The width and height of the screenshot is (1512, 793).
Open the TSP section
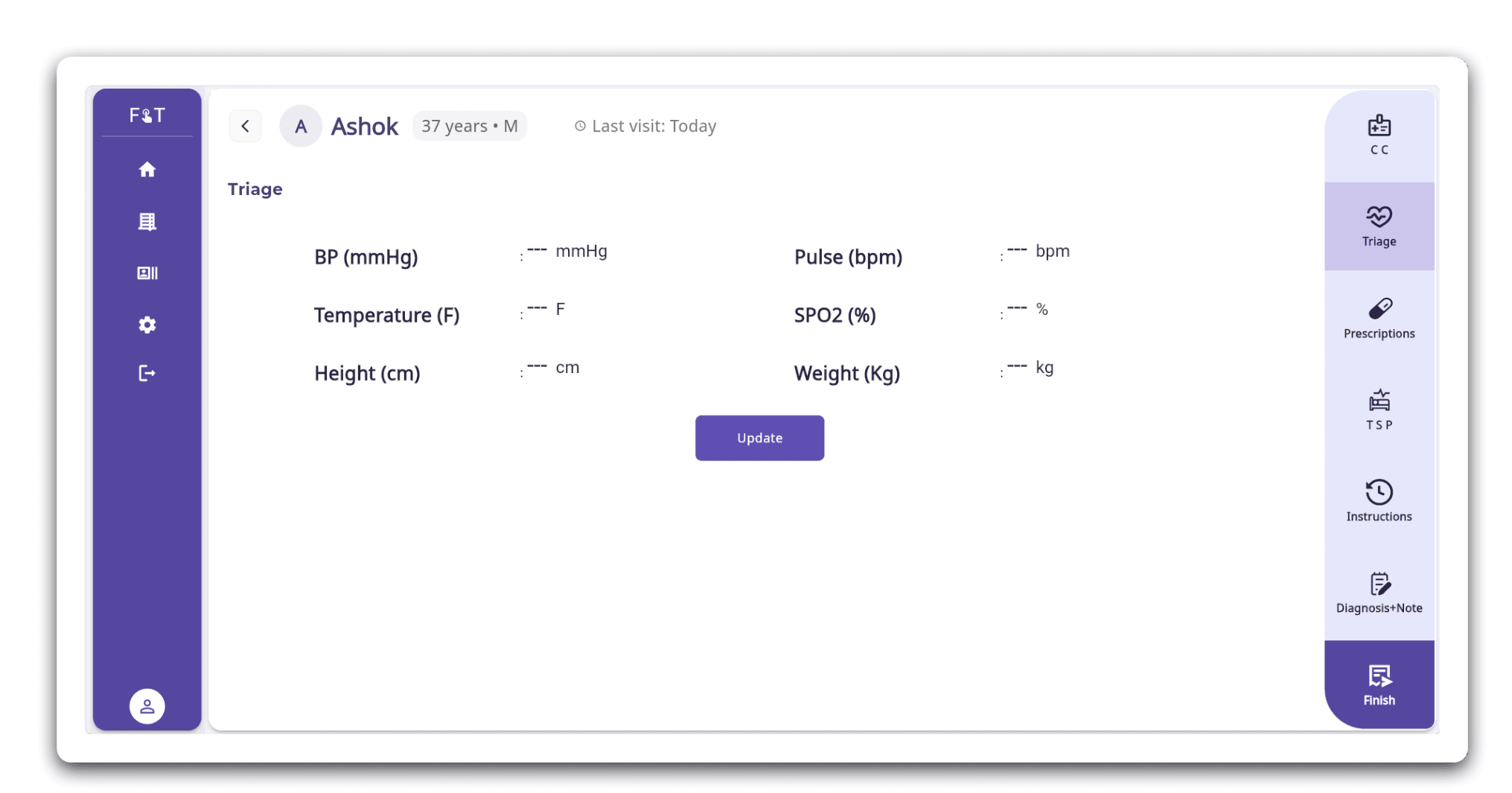click(x=1379, y=410)
